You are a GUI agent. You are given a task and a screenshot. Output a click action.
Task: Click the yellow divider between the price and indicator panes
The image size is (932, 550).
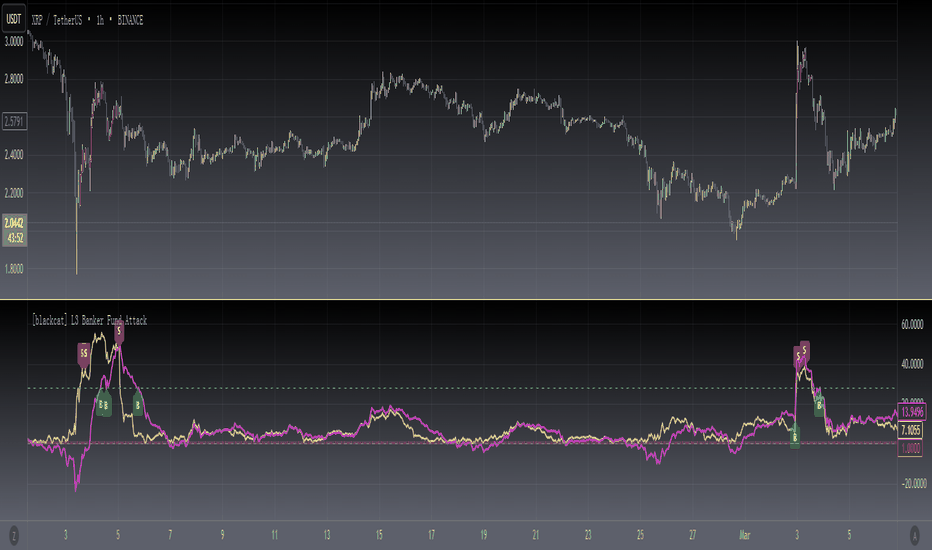(466, 300)
